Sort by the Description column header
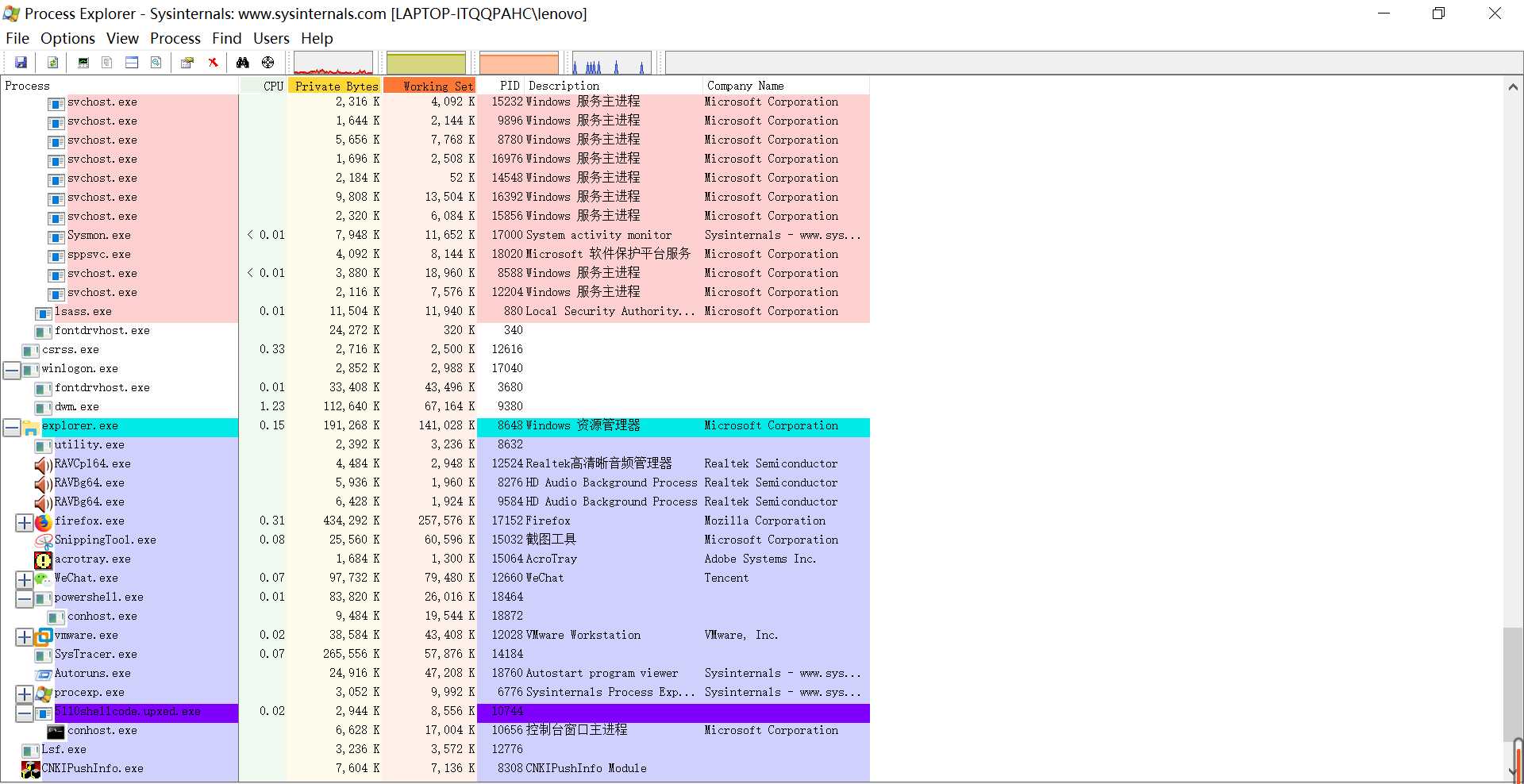 (614, 86)
